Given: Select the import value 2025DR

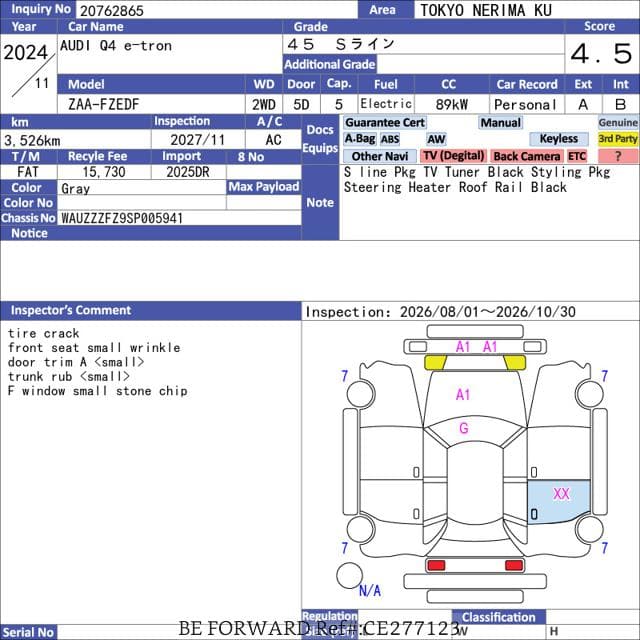Looking at the screenshot, I should tap(188, 172).
